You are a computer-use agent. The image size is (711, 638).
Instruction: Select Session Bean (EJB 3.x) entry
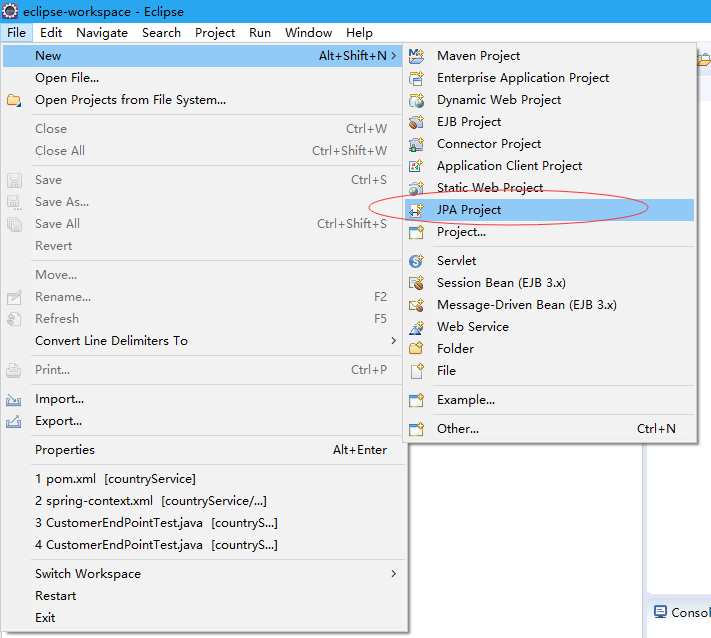pyautogui.click(x=549, y=283)
